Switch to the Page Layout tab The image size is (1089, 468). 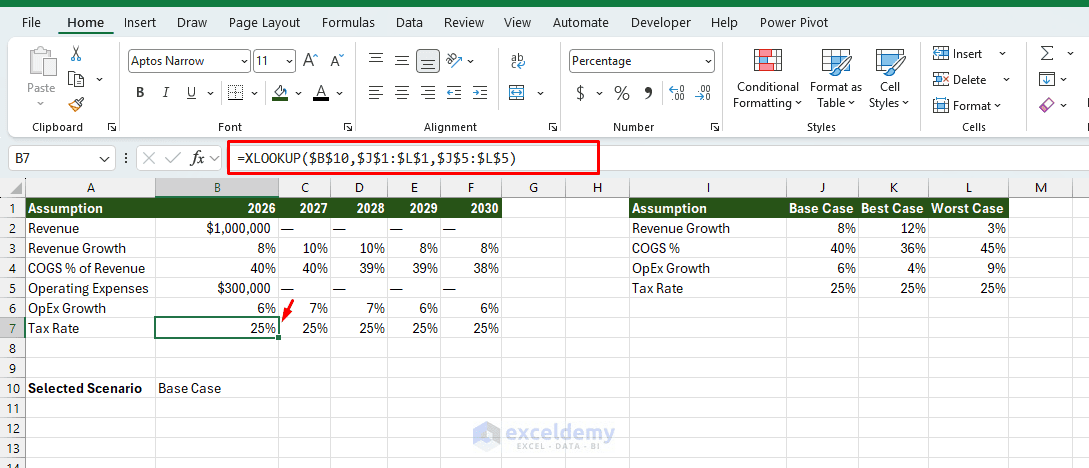[265, 22]
